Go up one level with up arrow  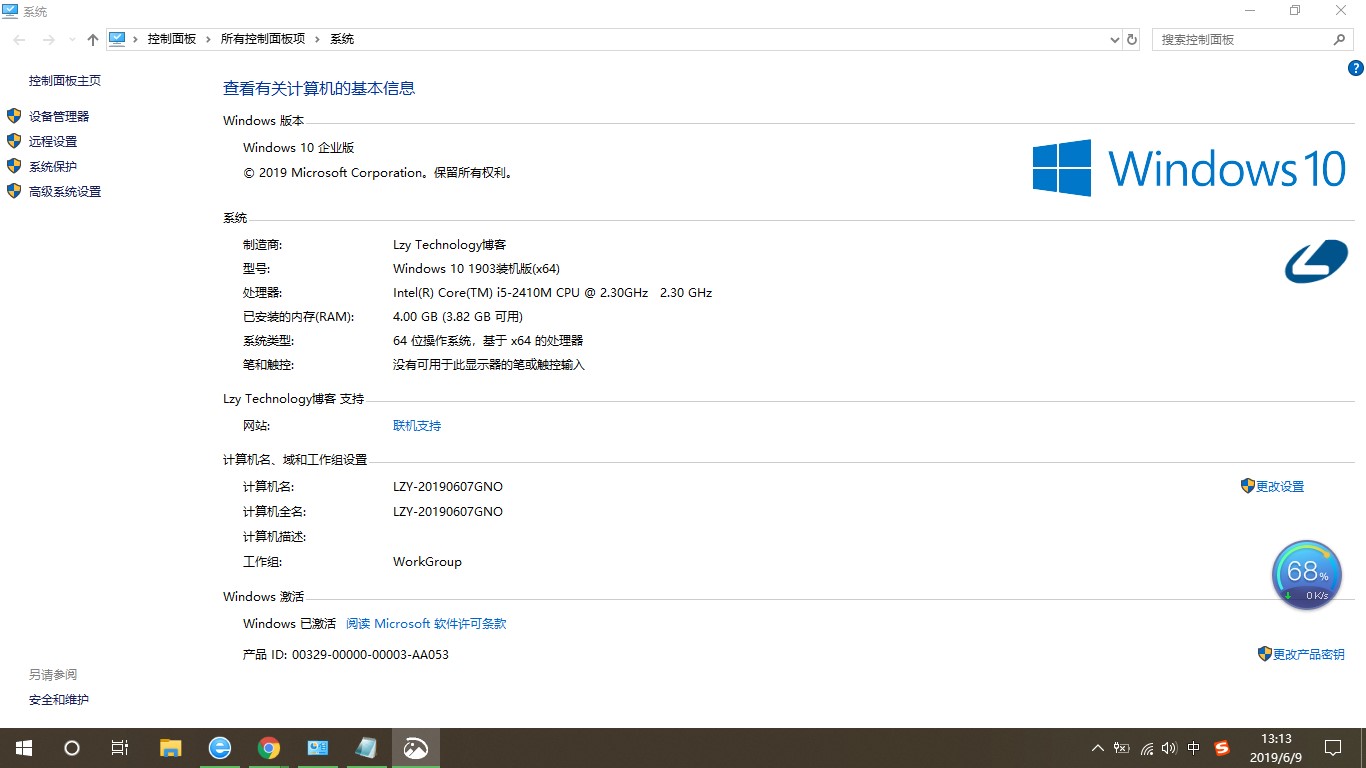click(x=93, y=39)
